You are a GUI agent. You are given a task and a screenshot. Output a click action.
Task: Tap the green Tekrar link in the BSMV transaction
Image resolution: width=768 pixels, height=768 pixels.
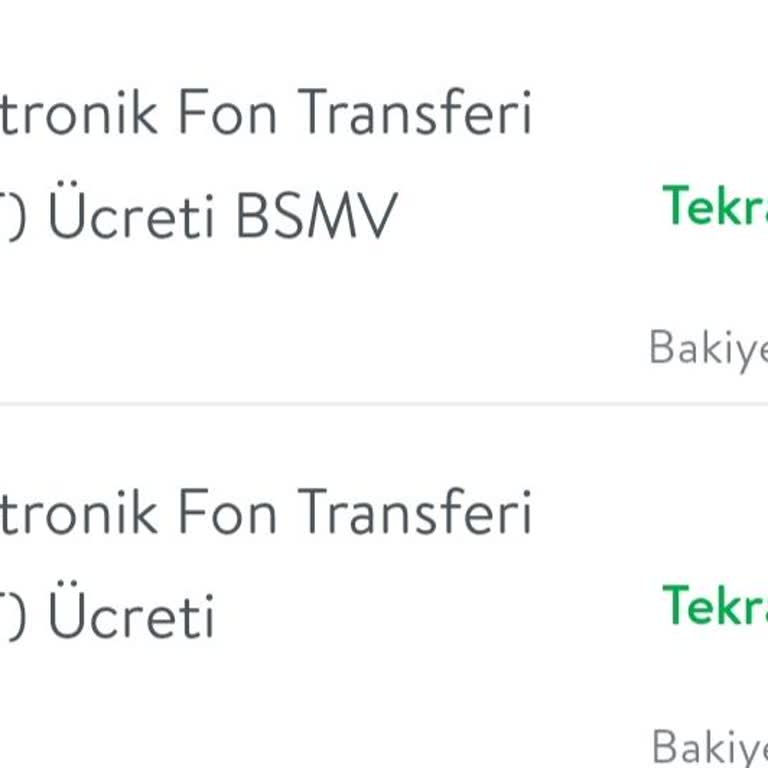(x=714, y=206)
